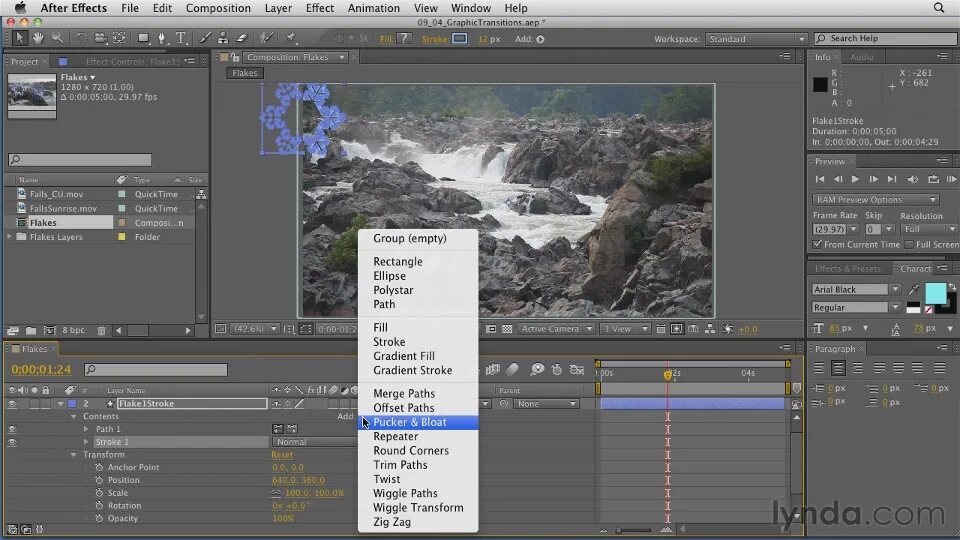Image resolution: width=960 pixels, height=540 pixels.
Task: Open the Parent None dropdown
Action: coord(546,404)
